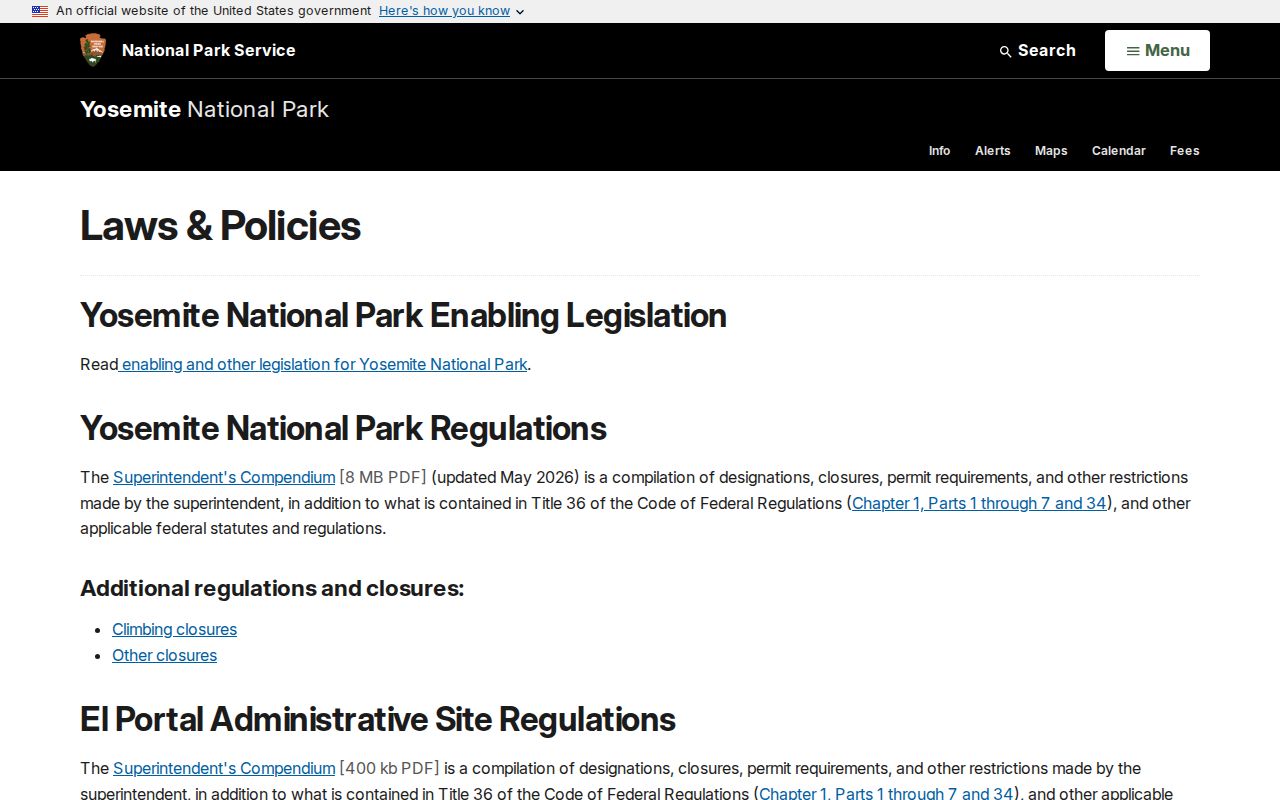This screenshot has width=1280, height=800.
Task: Open the 8 MB Superintendent's Compendium link
Action: click(x=224, y=477)
